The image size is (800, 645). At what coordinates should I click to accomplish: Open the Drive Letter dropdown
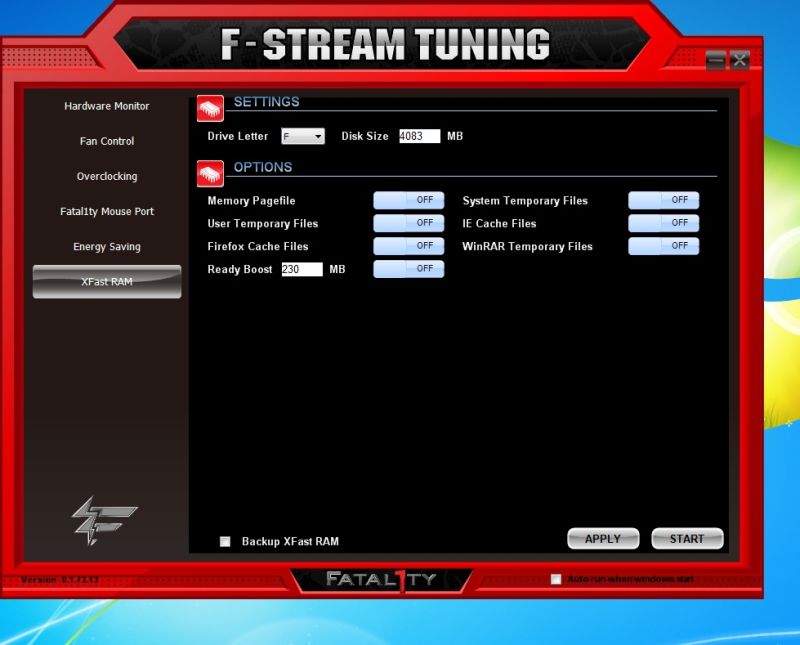pyautogui.click(x=303, y=136)
